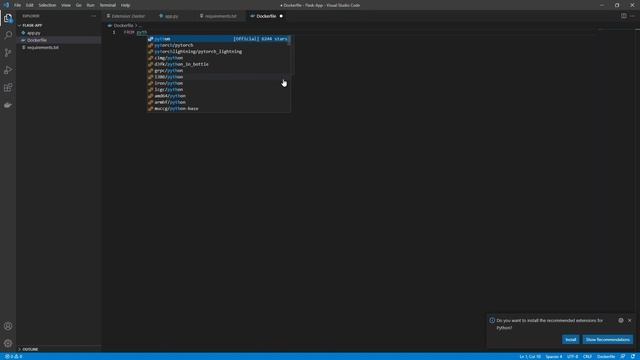Open editor More Actions ellipsis
640x360 pixels.
click(x=632, y=16)
